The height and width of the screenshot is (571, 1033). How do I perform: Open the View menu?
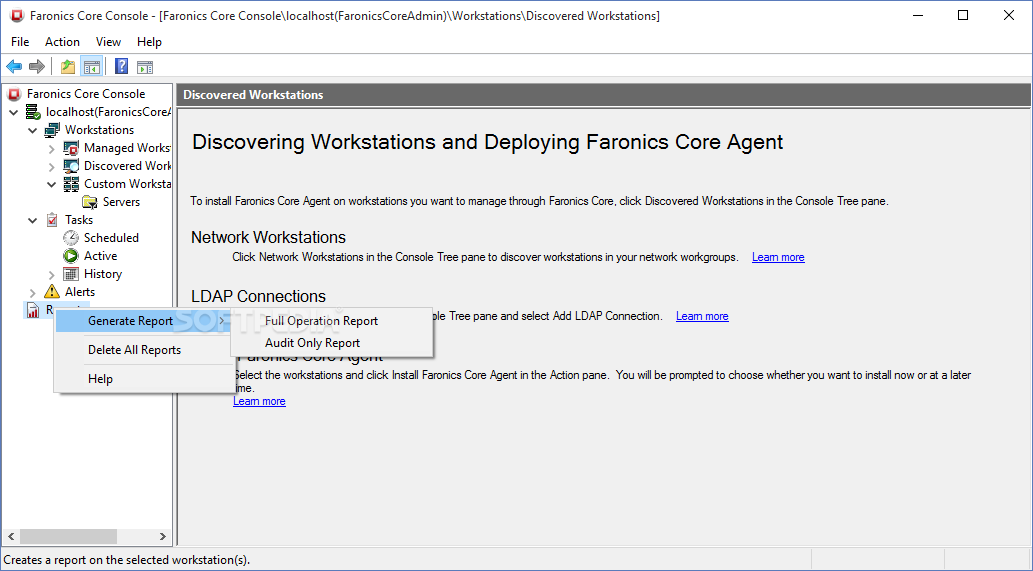(108, 41)
